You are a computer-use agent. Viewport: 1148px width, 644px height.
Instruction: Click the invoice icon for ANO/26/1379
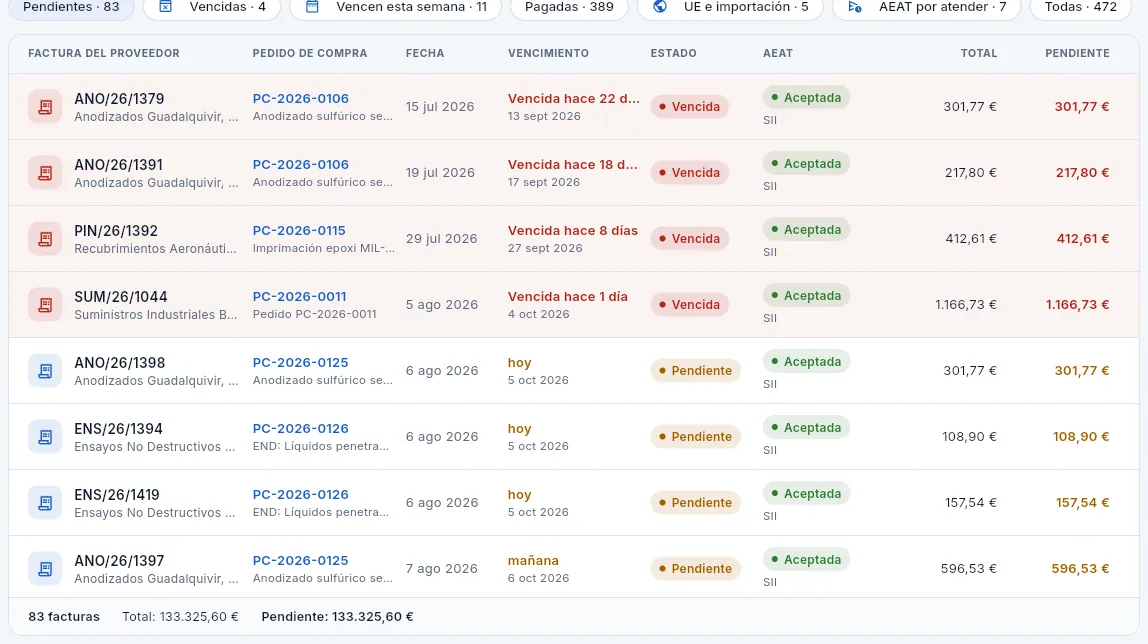[x=45, y=107]
